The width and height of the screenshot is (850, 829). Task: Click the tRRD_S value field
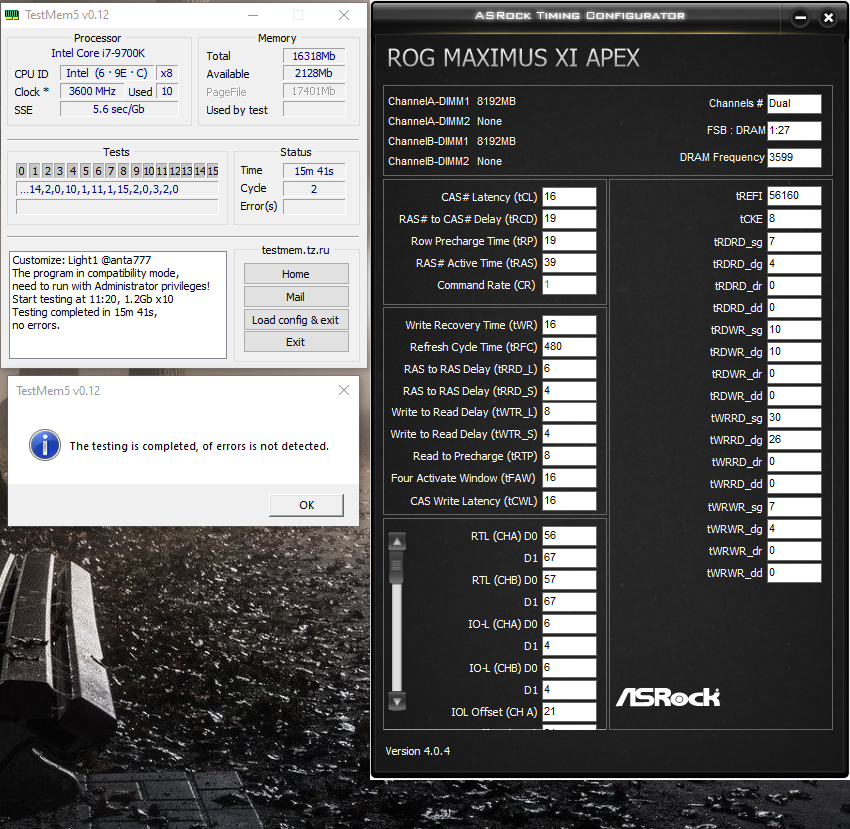(569, 390)
